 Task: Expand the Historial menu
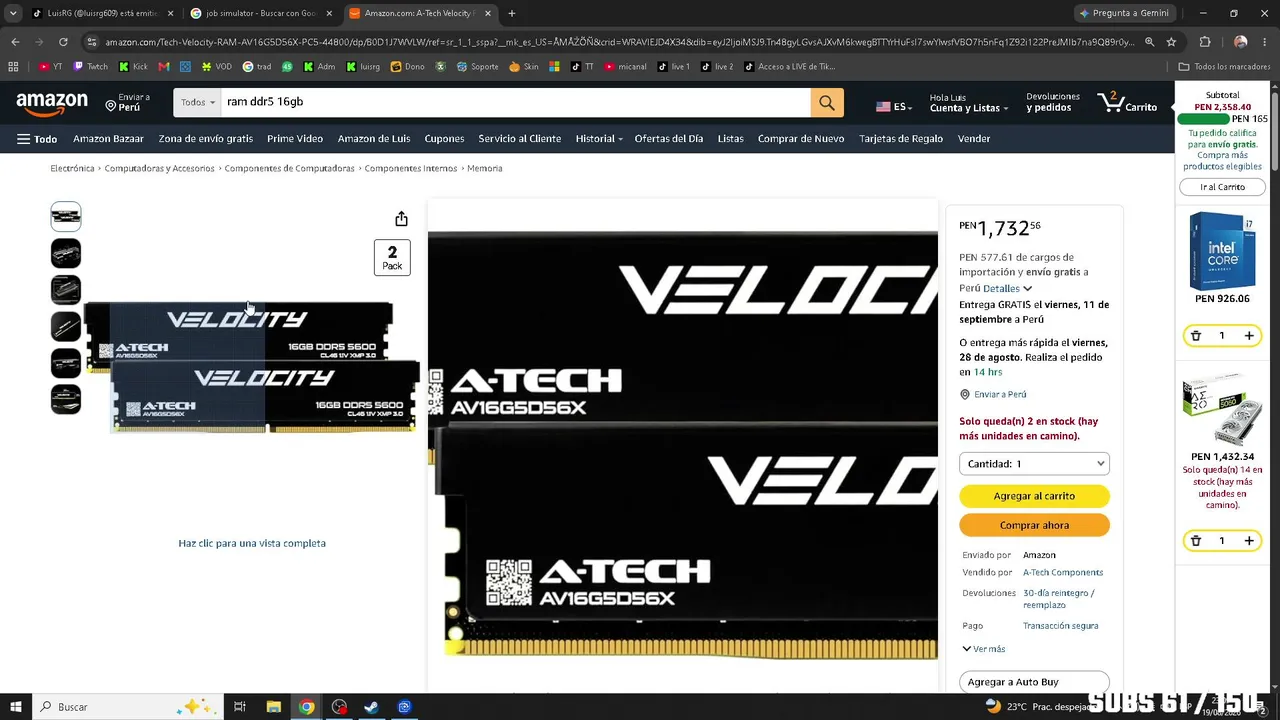click(599, 139)
